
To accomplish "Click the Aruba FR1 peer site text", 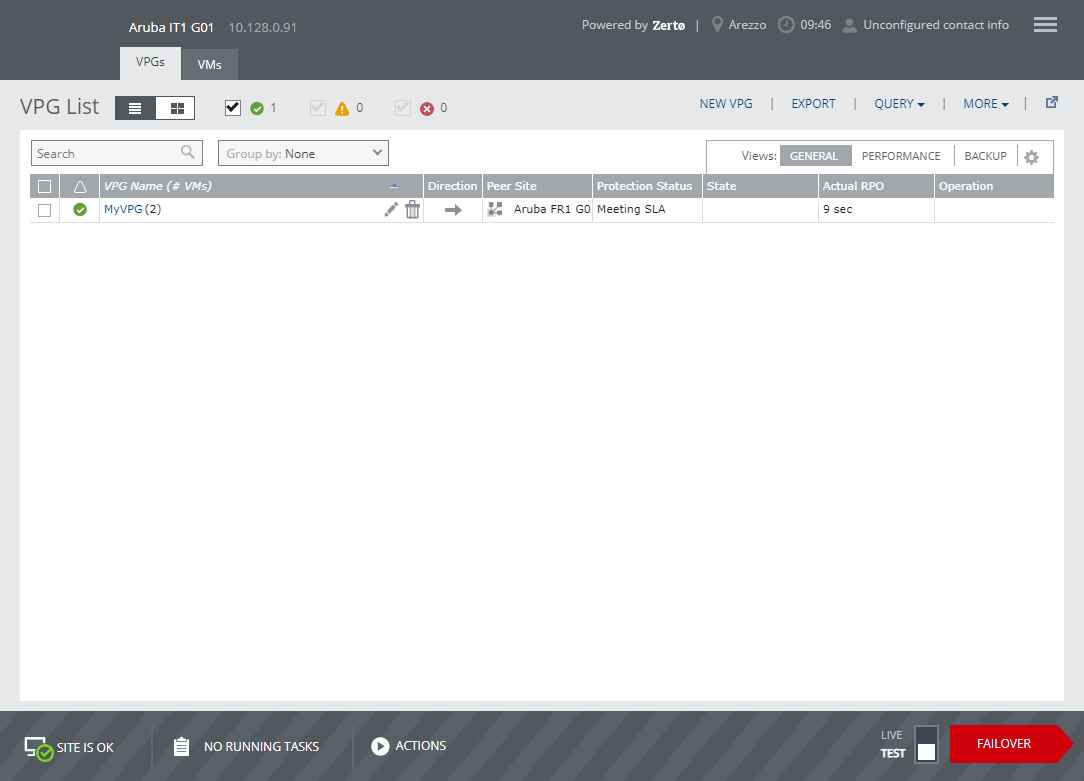I will click(x=552, y=209).
